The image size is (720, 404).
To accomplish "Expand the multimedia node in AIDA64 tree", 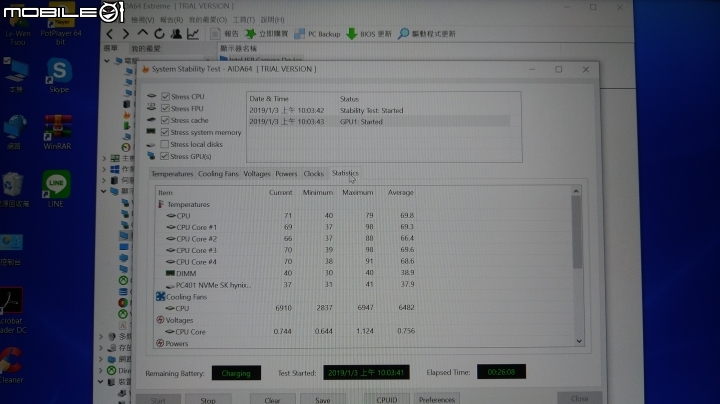I will pyautogui.click(x=101, y=337).
